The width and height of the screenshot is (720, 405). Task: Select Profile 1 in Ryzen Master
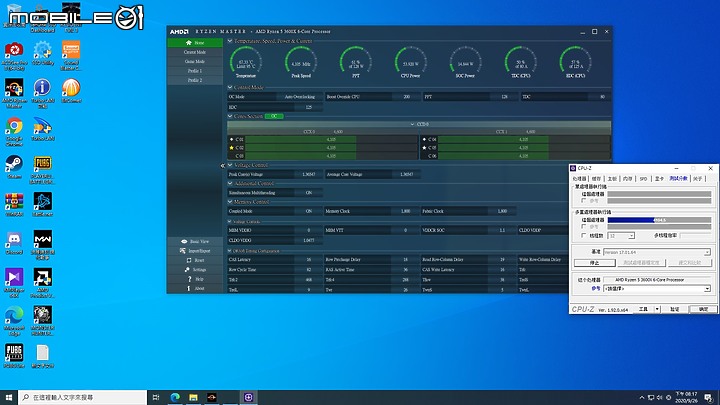[x=195, y=71]
